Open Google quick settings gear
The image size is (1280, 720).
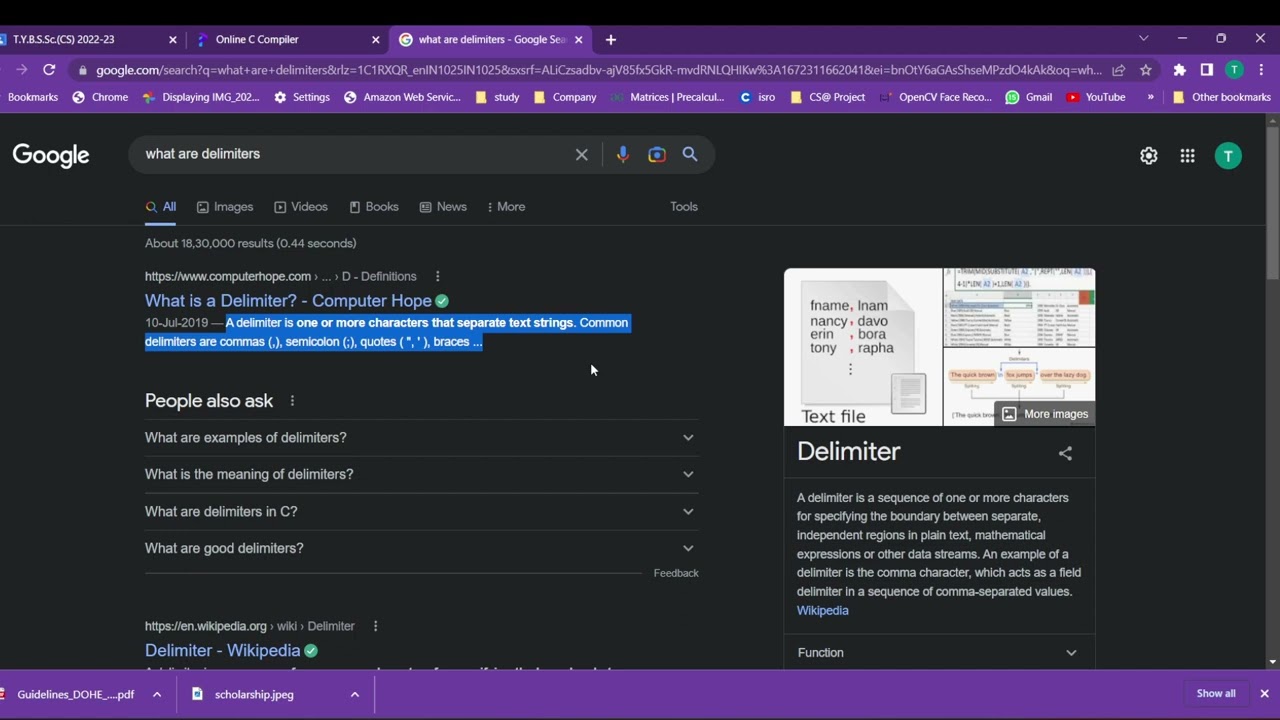(x=1149, y=156)
